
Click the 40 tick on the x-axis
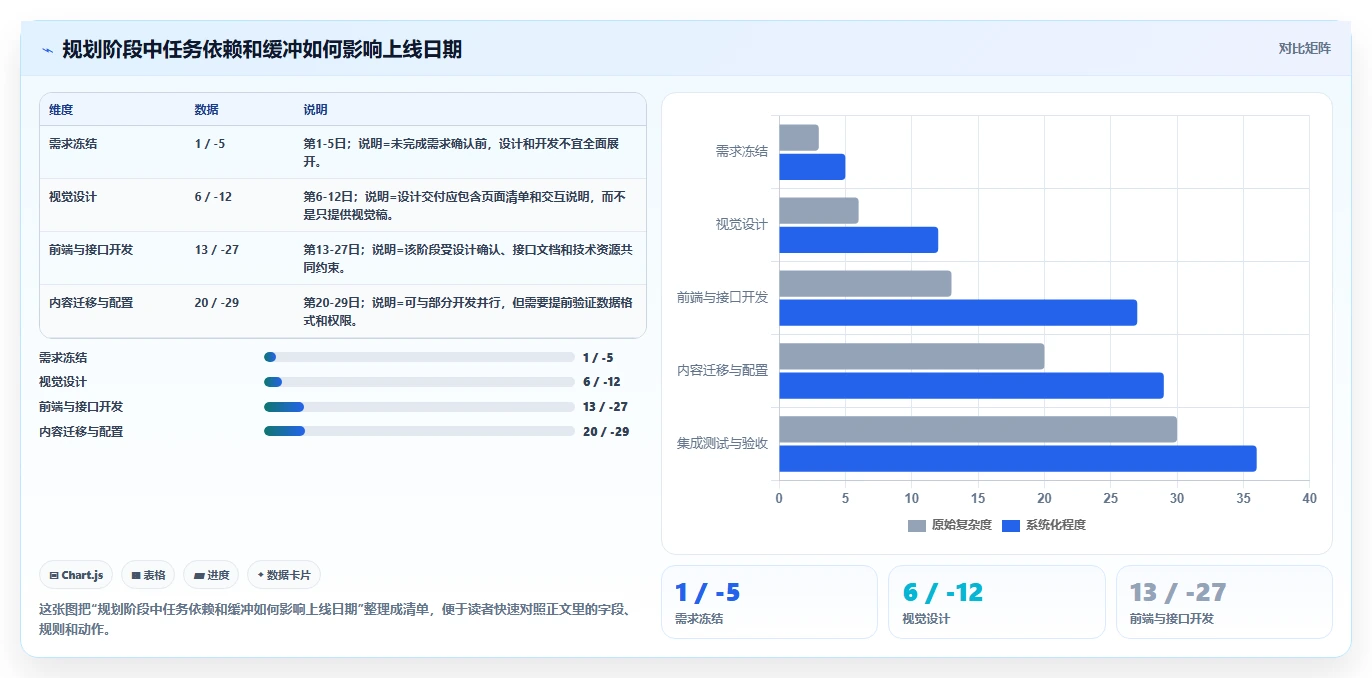click(x=1309, y=498)
